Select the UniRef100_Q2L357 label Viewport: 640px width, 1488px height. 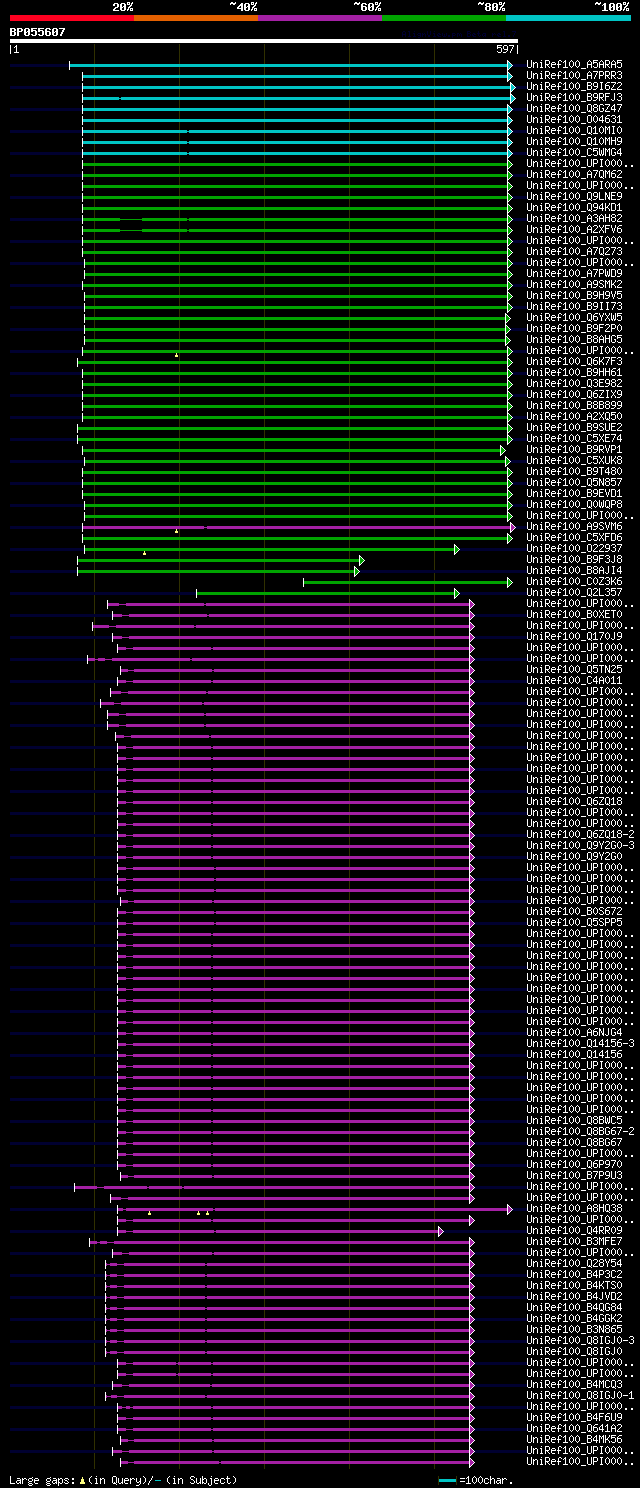click(x=574, y=592)
